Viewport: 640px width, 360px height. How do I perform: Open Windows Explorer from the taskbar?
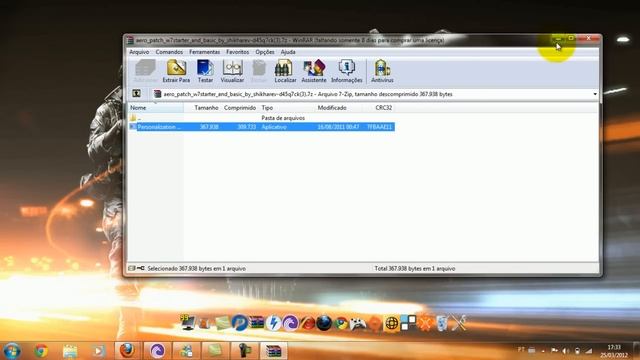coord(70,351)
